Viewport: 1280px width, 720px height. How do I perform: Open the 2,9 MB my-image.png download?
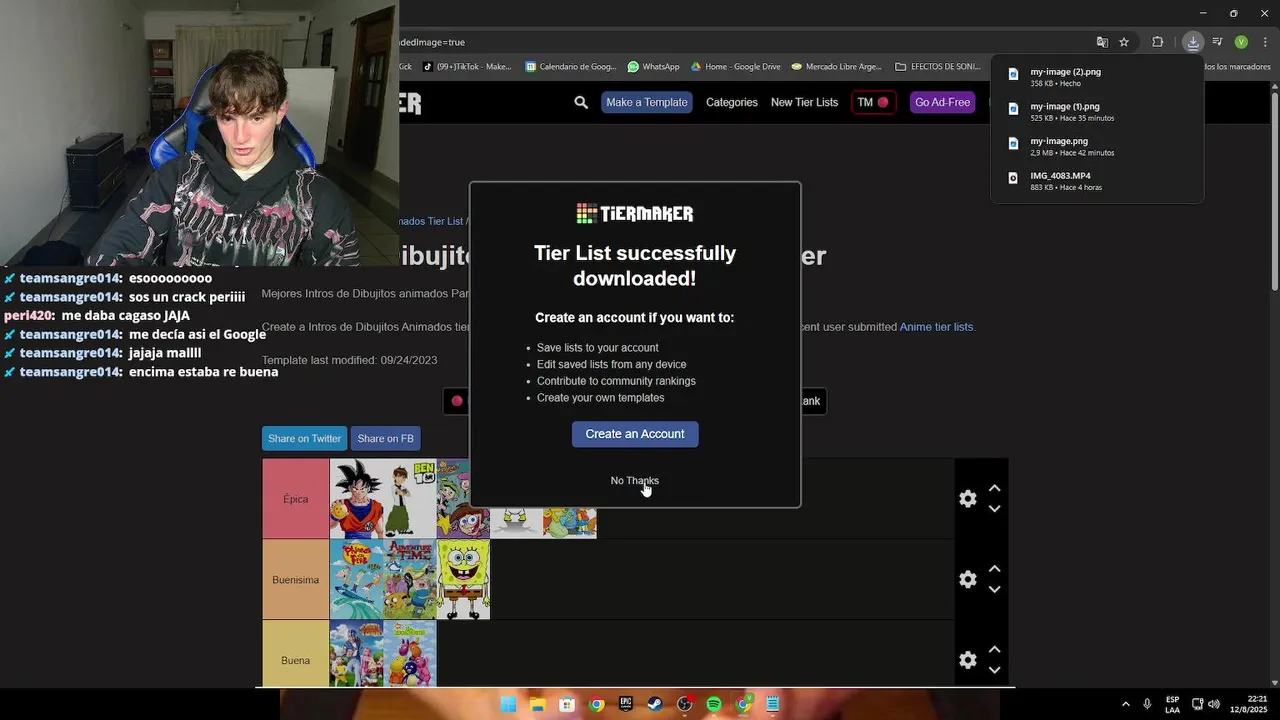(x=1097, y=146)
